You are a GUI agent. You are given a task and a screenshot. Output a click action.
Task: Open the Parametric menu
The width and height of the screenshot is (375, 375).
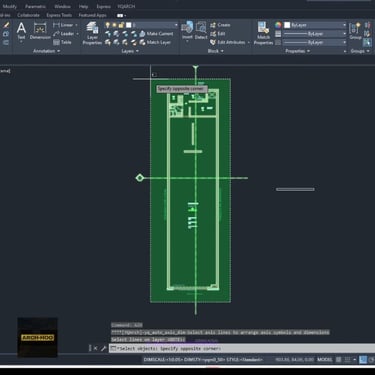35,6
